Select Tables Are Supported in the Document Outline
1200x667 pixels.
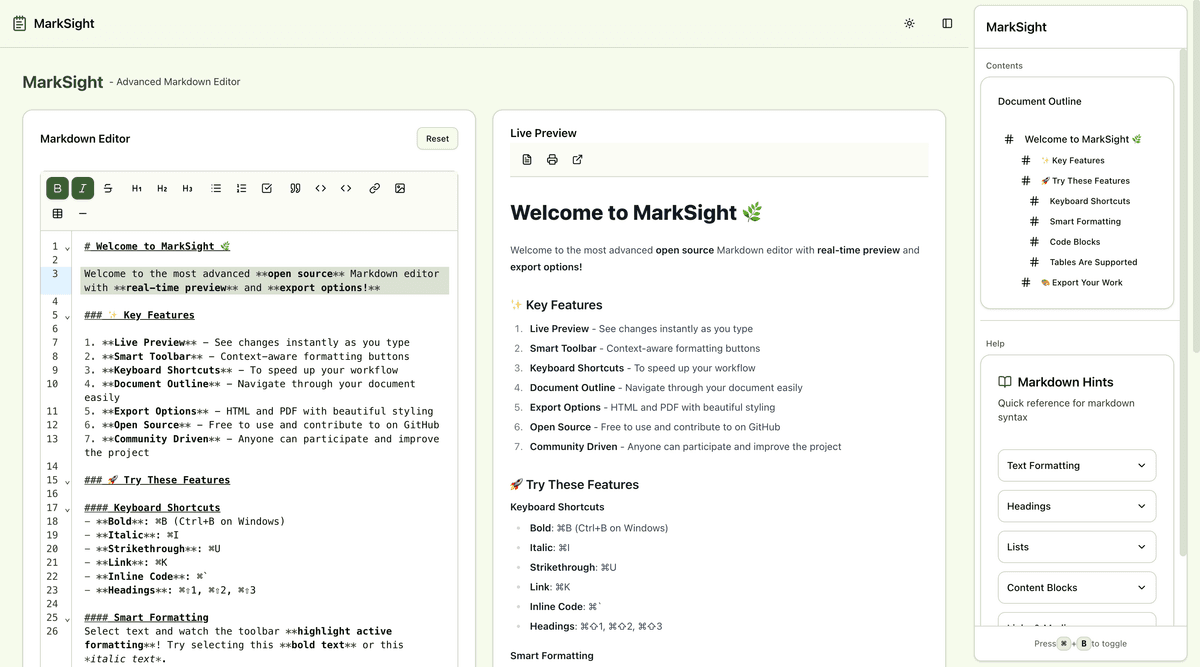1095,261
